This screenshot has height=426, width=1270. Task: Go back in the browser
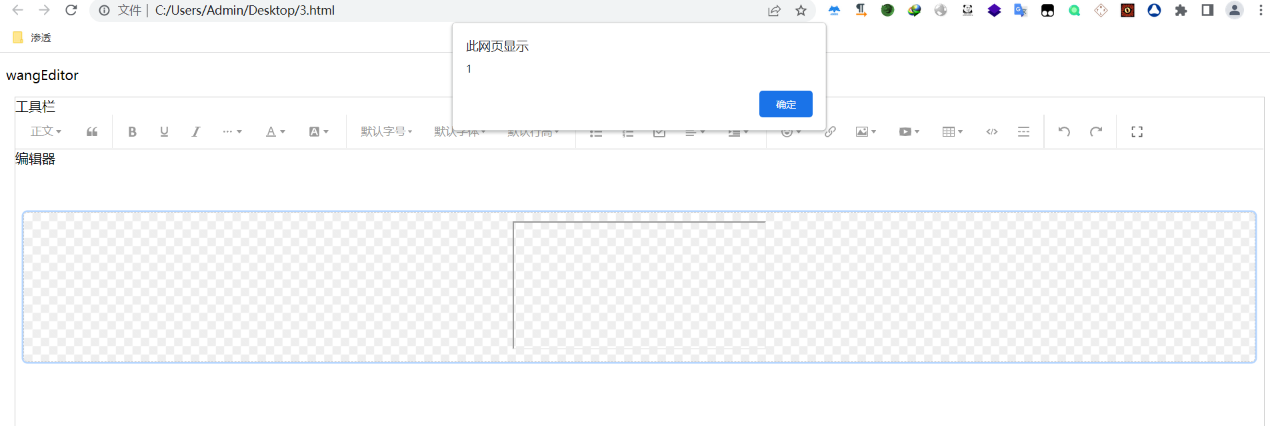[17, 10]
